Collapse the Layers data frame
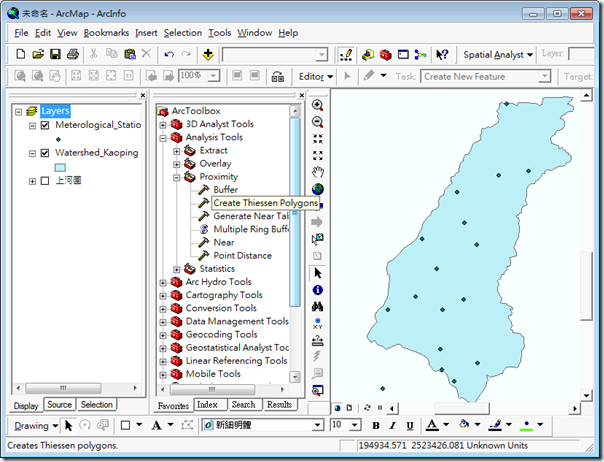Screen dimensions: 604x462 point(18,112)
